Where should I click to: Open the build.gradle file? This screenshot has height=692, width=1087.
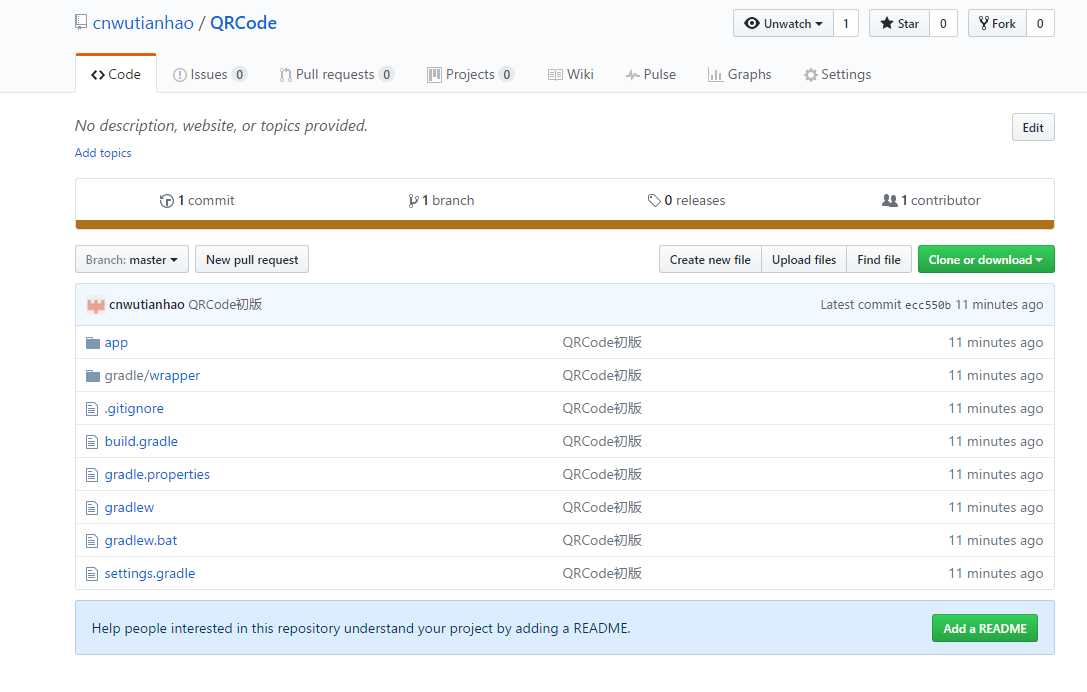(141, 442)
